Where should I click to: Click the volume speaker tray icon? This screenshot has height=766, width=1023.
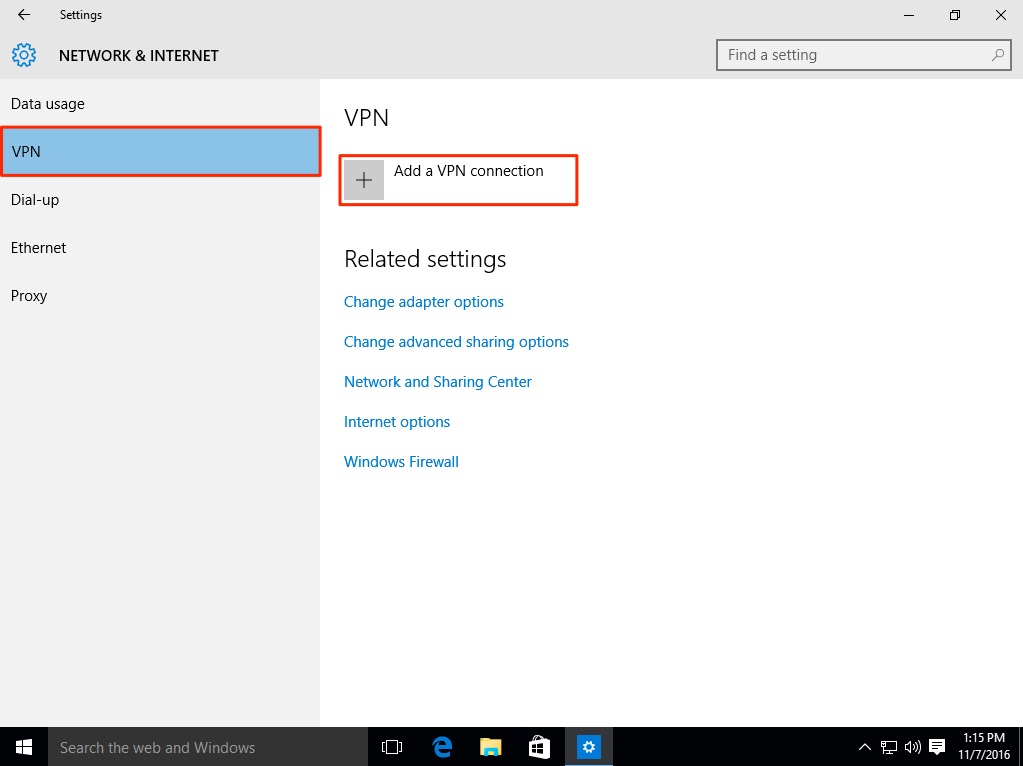[x=912, y=747]
